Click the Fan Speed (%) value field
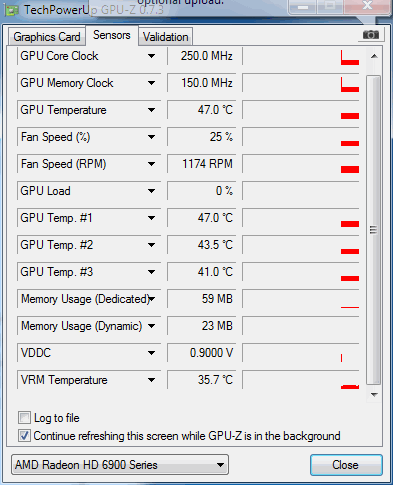Screen dimensions: 393x485 click(x=202, y=137)
